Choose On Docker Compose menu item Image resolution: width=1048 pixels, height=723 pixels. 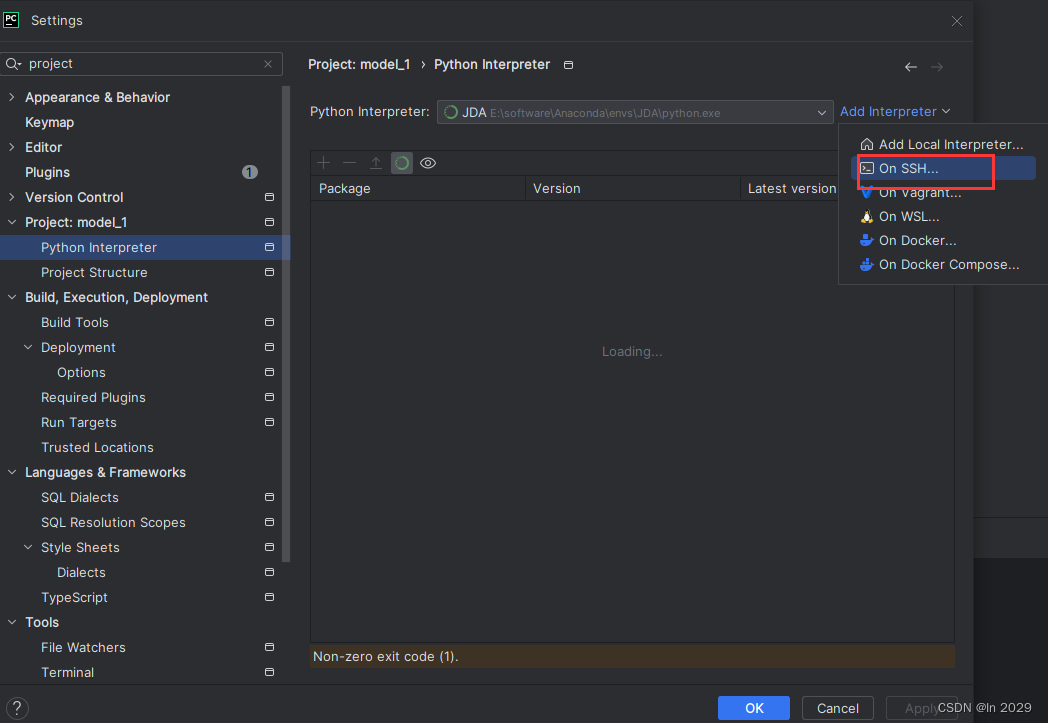[943, 265]
